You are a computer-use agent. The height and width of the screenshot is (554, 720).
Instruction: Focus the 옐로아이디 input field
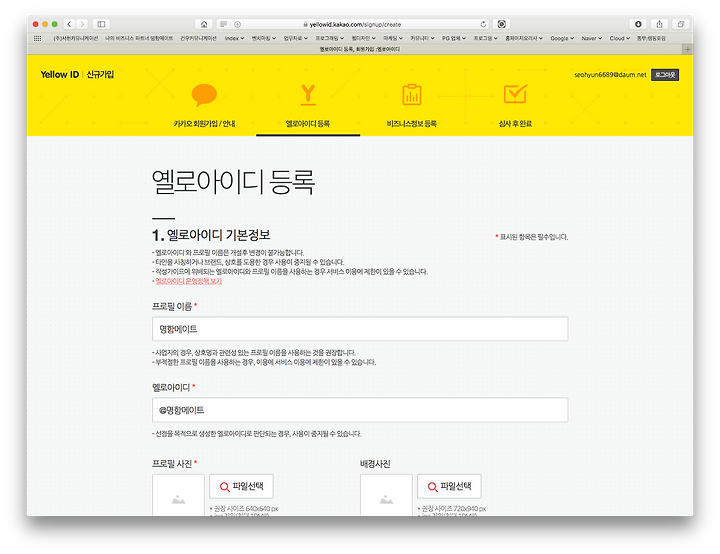360,410
